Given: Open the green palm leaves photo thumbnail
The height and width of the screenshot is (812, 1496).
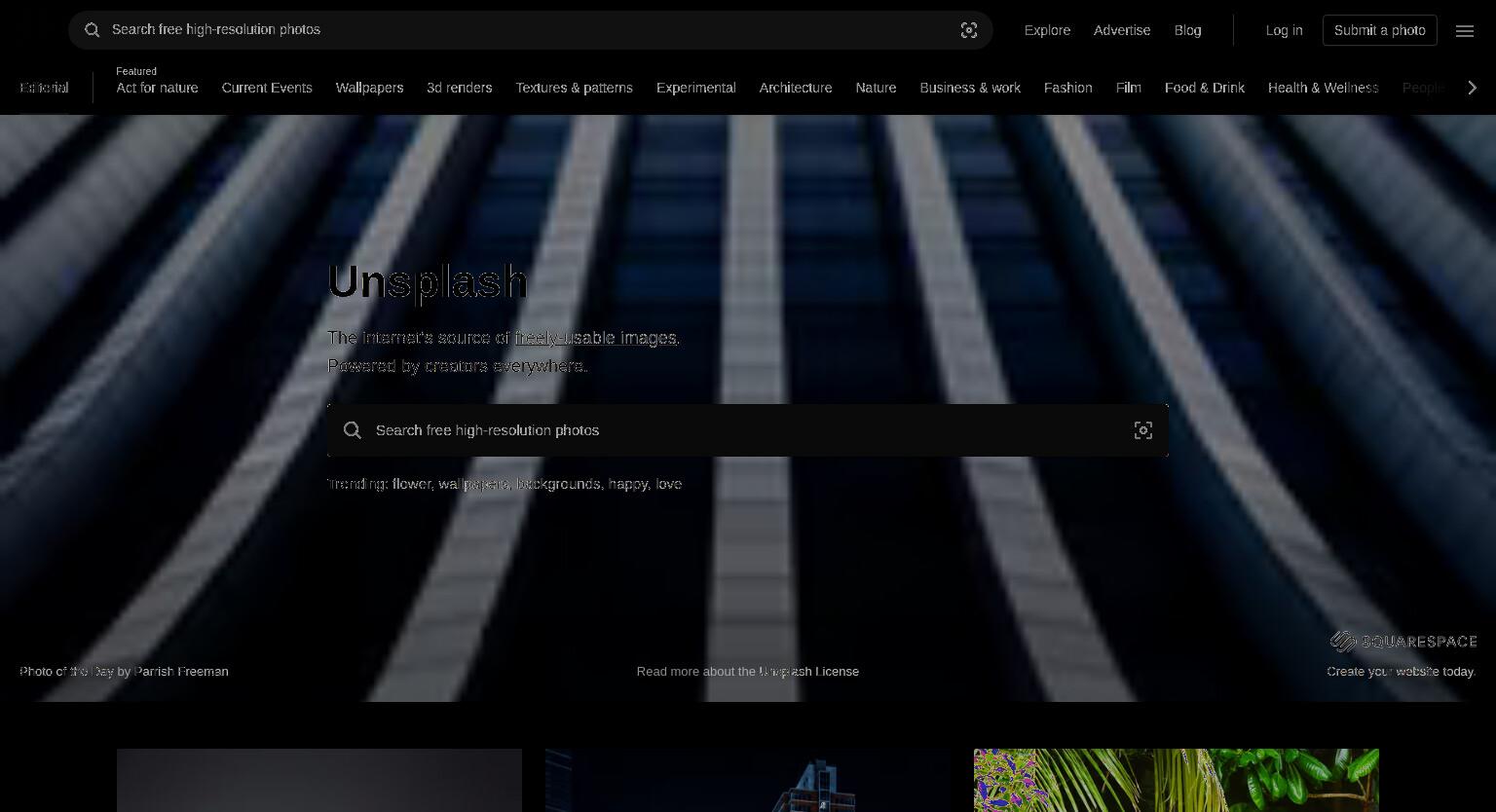Looking at the screenshot, I should (x=1177, y=780).
